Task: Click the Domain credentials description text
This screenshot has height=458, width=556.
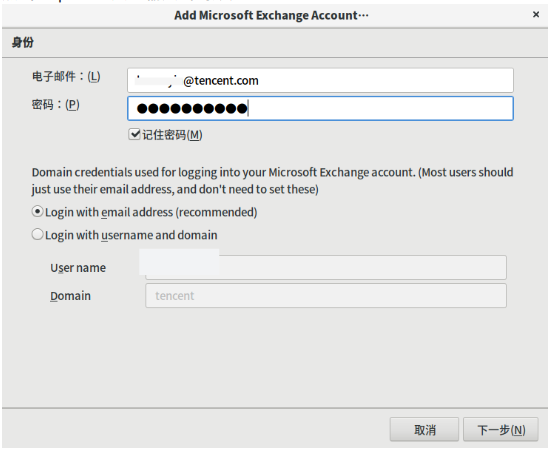Action: [x=272, y=181]
